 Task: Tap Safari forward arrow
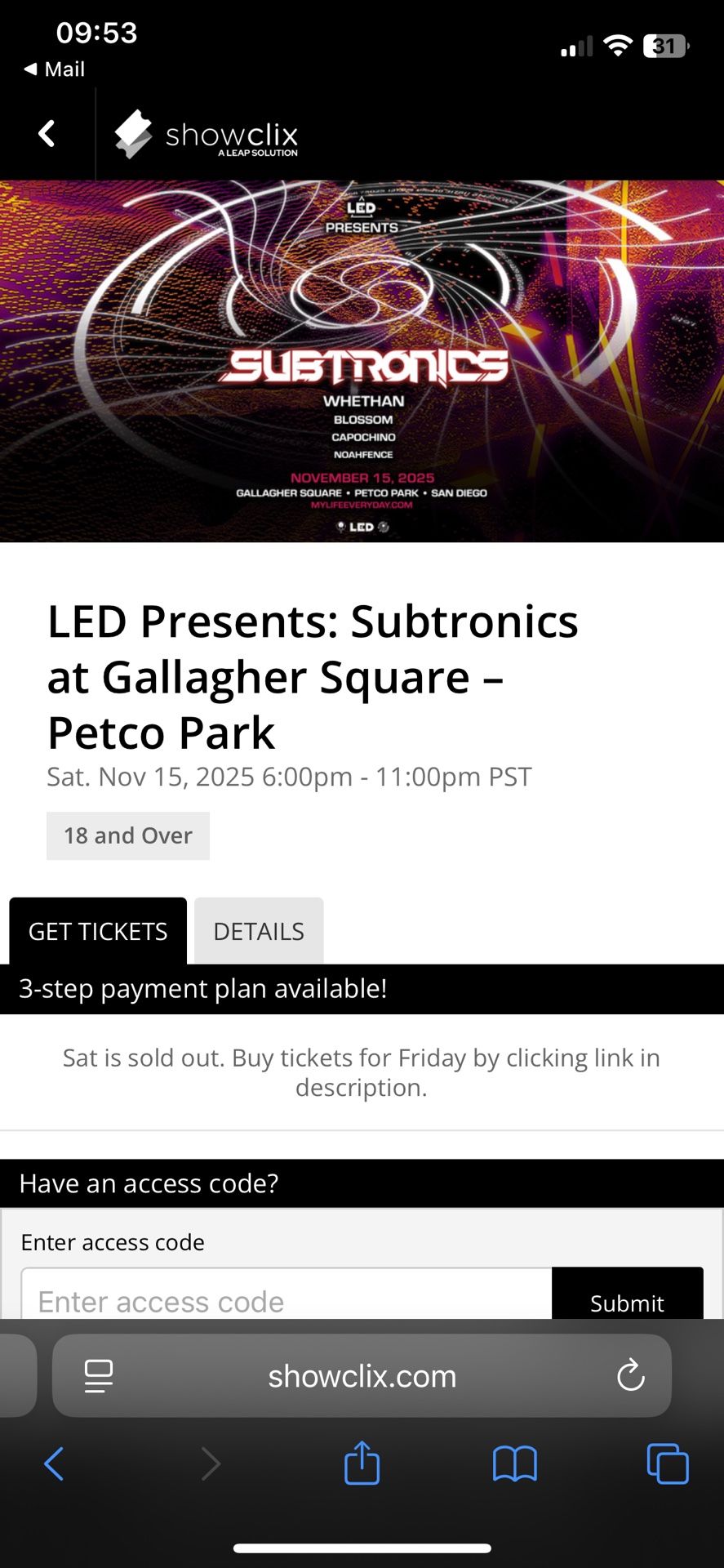point(211,1463)
